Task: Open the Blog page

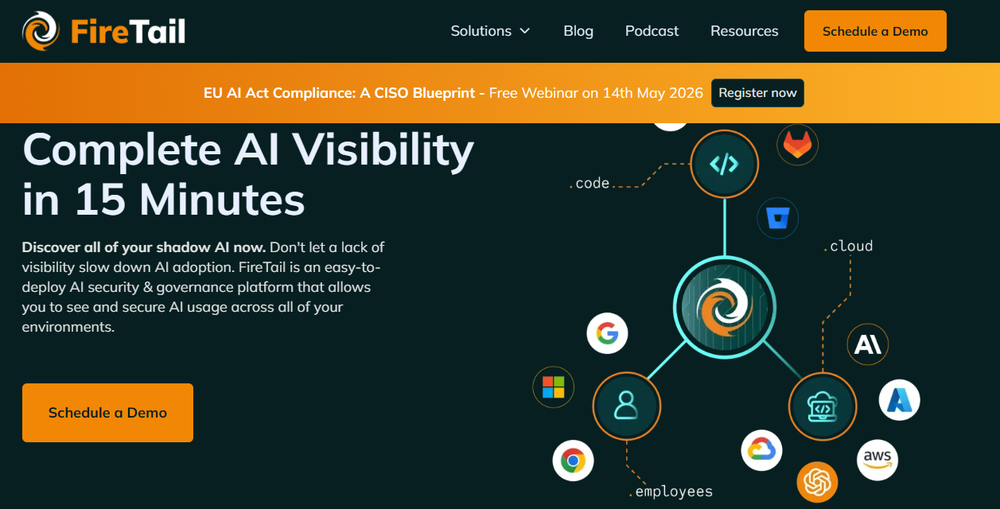Action: pos(578,31)
